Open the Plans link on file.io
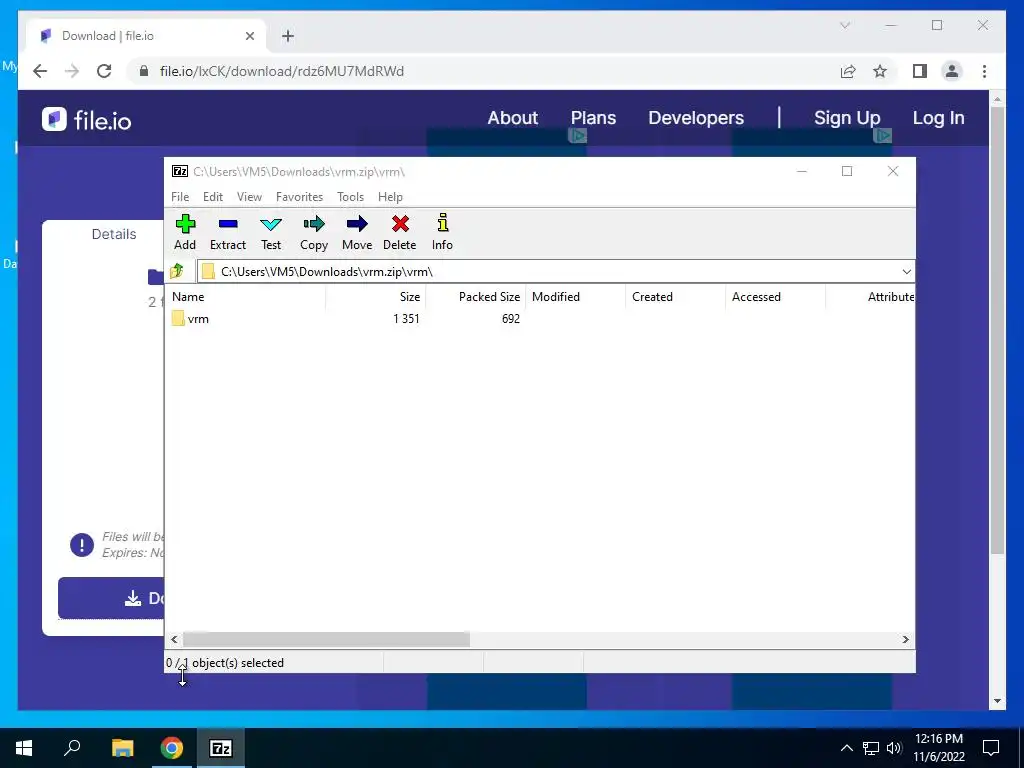Screen dimensions: 1024x768 (593, 118)
